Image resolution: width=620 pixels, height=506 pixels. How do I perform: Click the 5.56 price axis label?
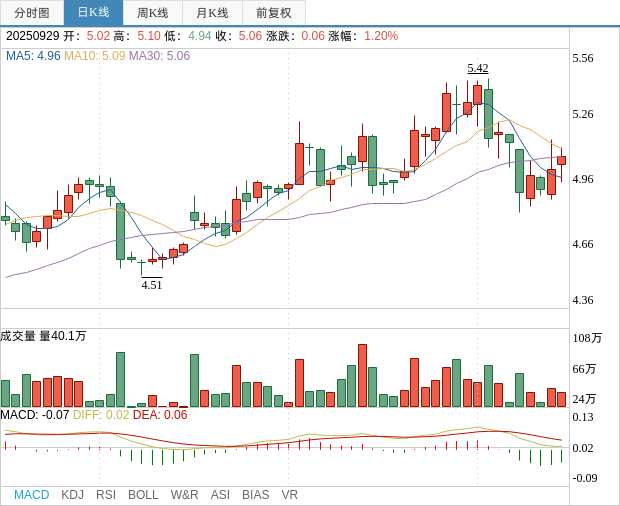[x=583, y=59]
